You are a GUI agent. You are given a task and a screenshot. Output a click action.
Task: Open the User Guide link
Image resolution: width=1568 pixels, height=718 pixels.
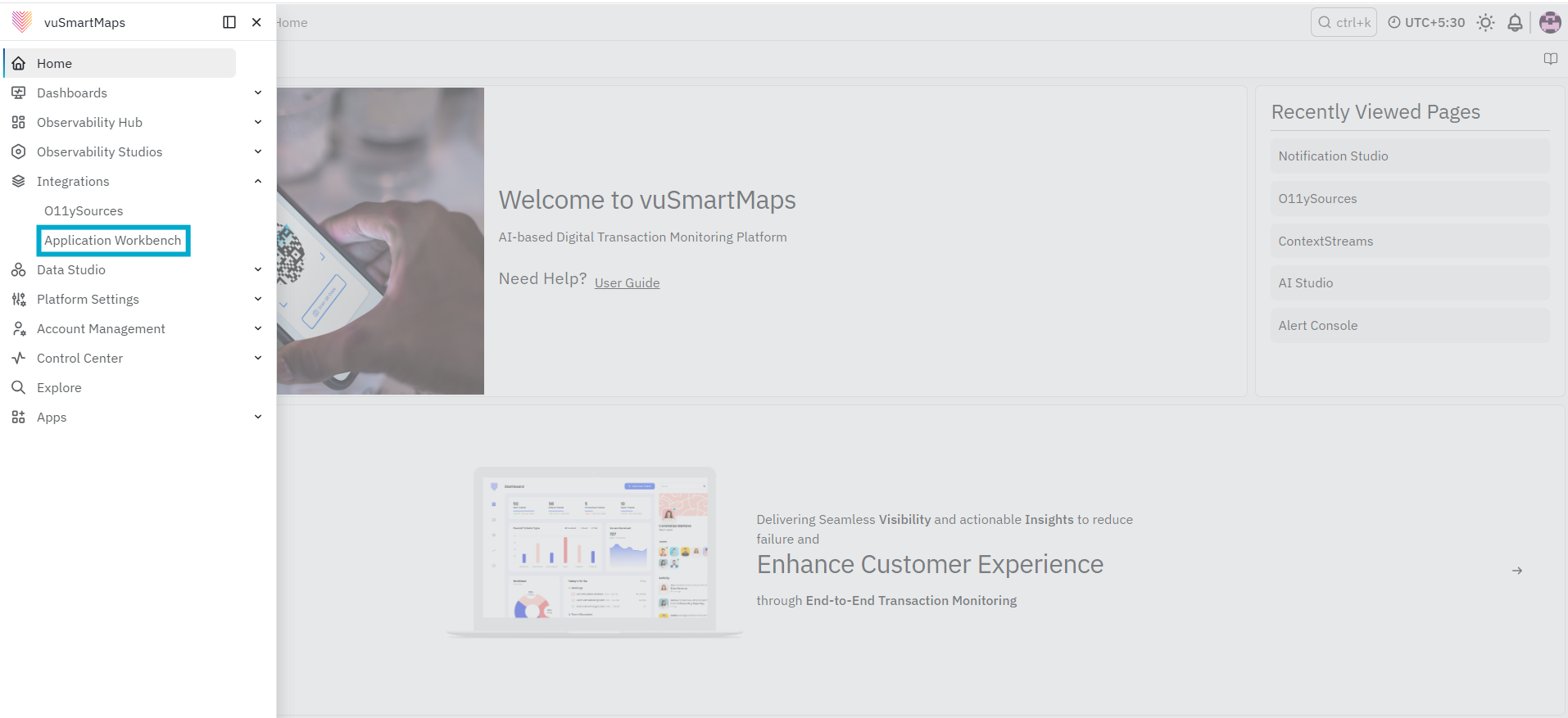(627, 282)
